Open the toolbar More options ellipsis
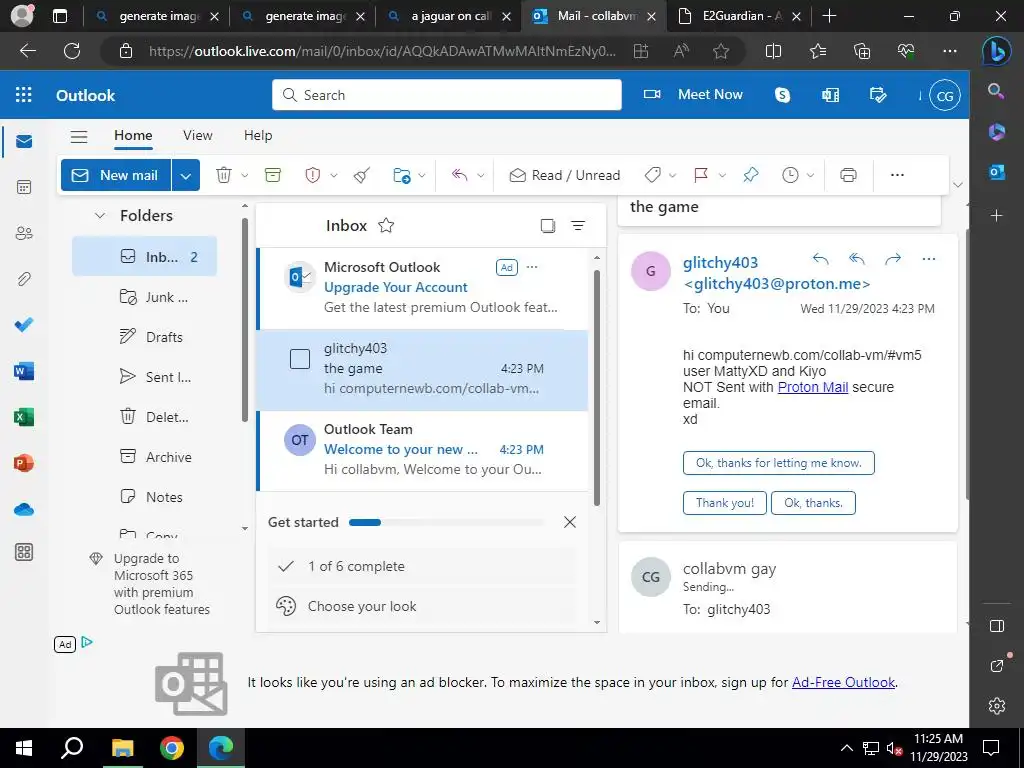1024x768 pixels. coord(897,175)
